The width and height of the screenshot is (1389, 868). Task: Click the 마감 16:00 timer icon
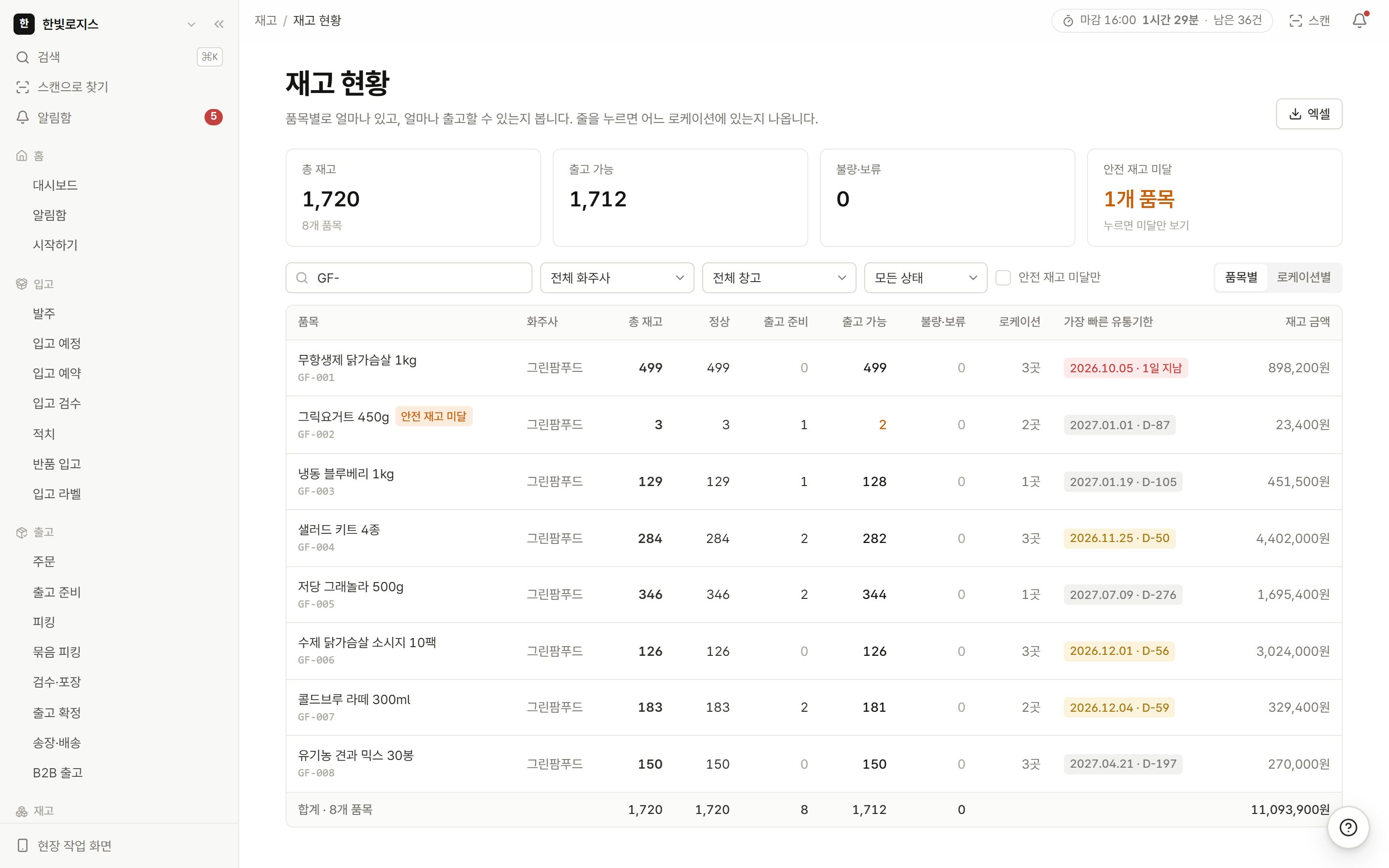pos(1068,21)
